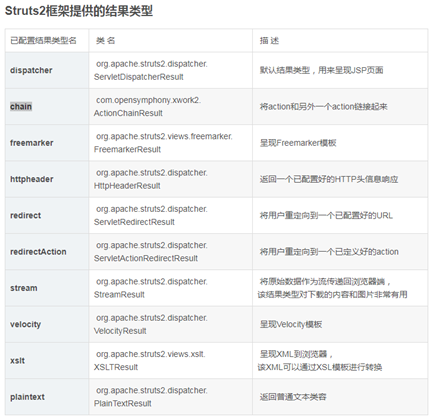Click description '默认结果类型，用来呈现JSP页面'
The height and width of the screenshot is (420, 433).
coord(321,70)
